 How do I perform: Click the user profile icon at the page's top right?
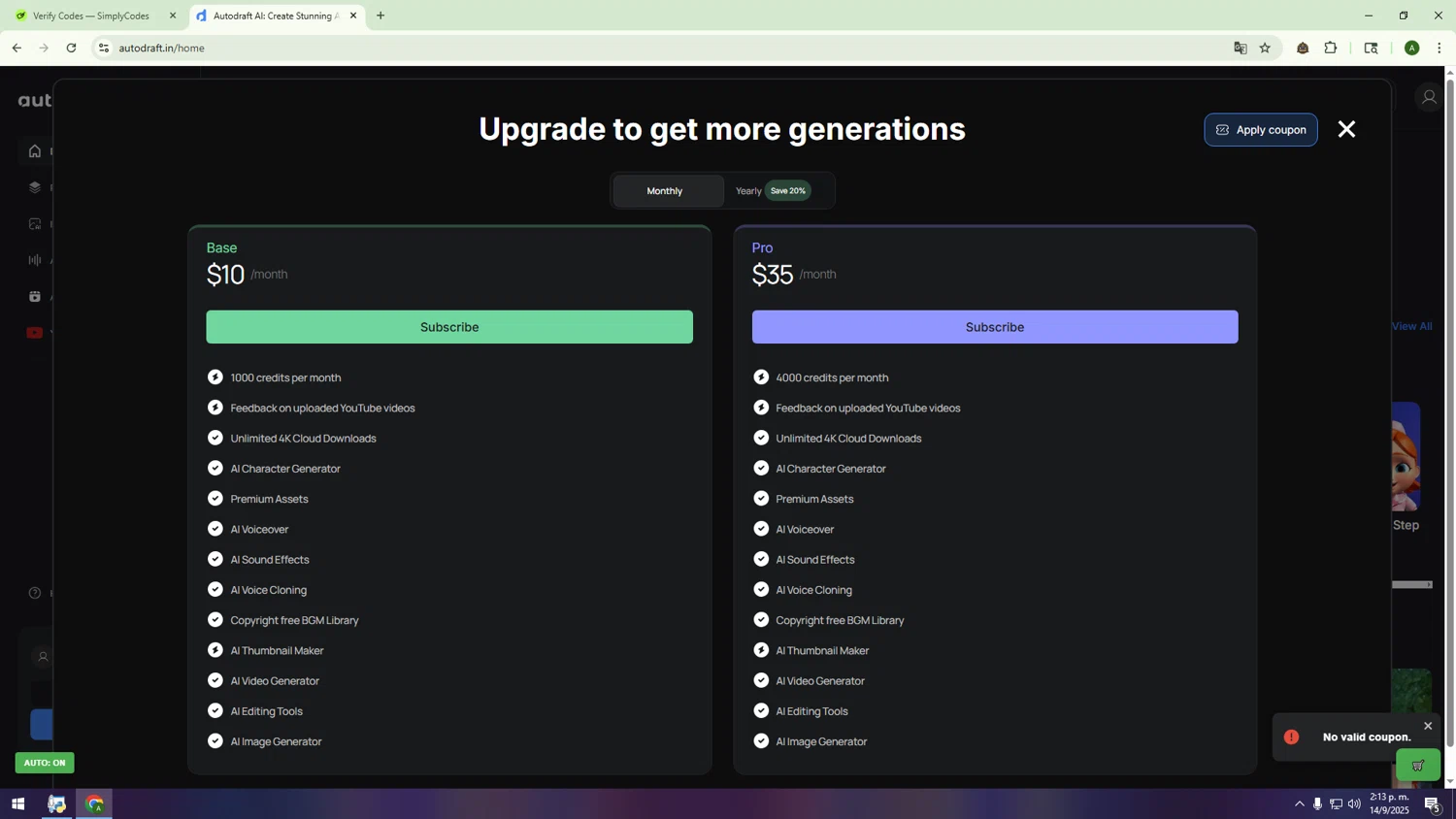click(1429, 97)
